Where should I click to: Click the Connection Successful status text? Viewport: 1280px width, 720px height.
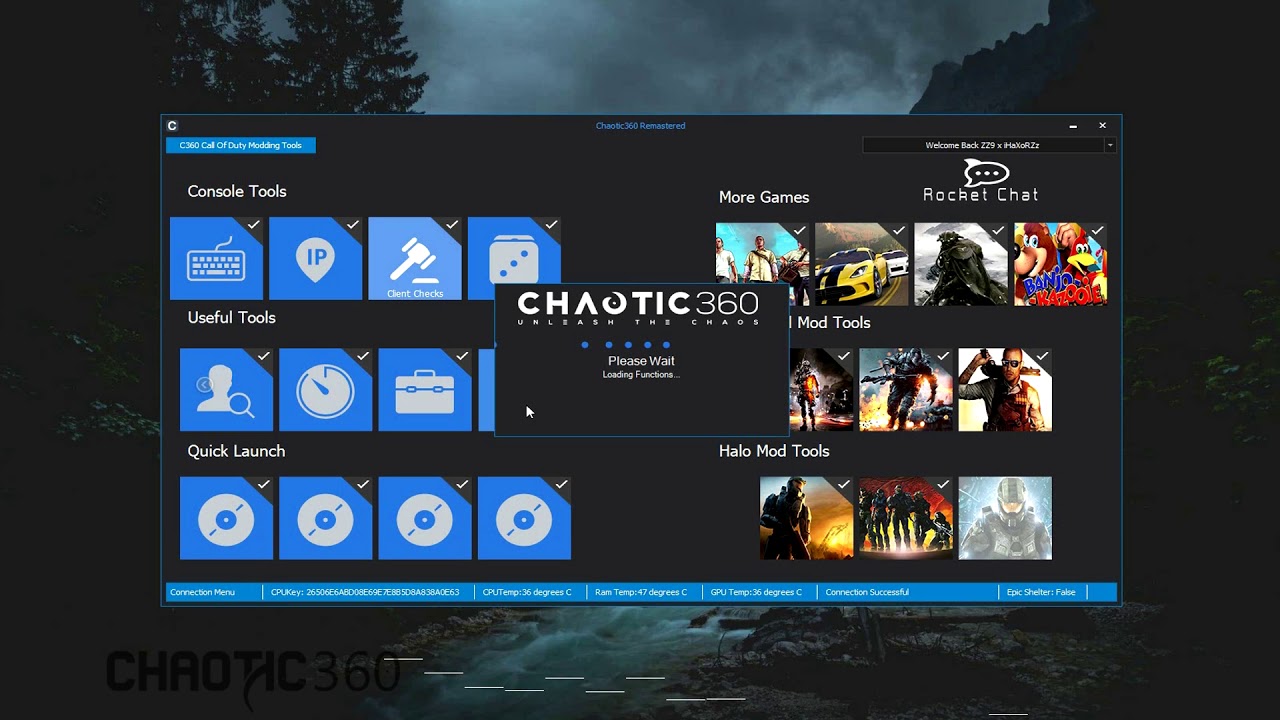867,592
